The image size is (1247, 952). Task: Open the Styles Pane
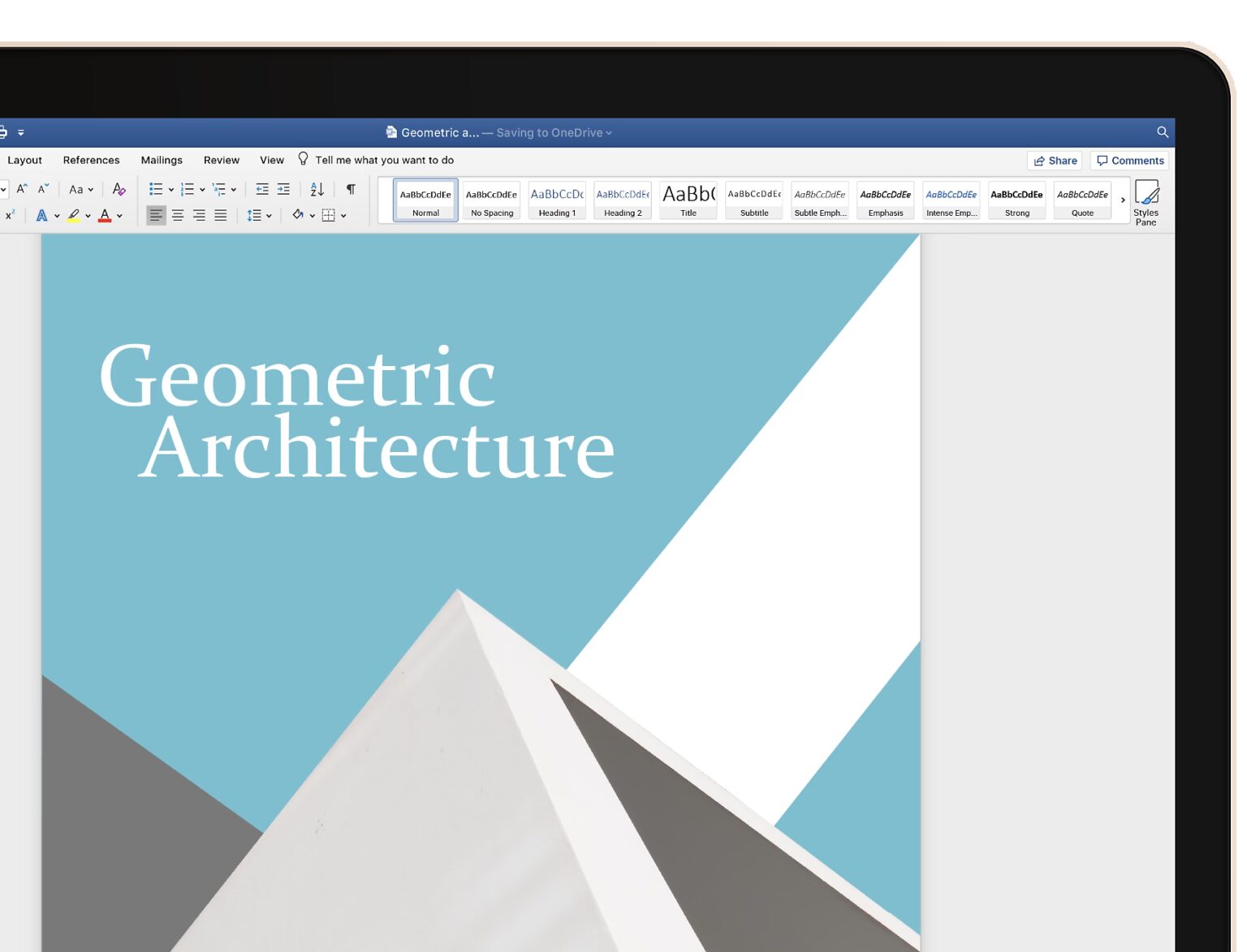(1146, 202)
